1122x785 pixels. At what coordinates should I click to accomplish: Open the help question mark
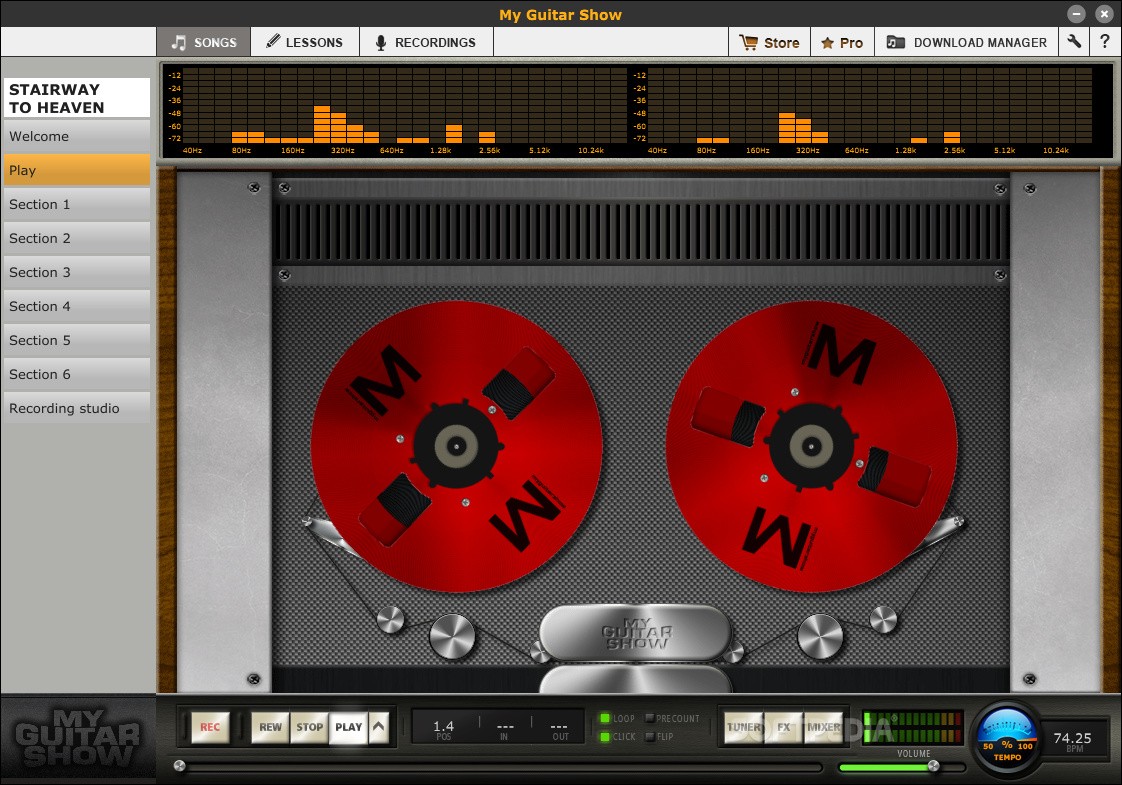coord(1105,42)
